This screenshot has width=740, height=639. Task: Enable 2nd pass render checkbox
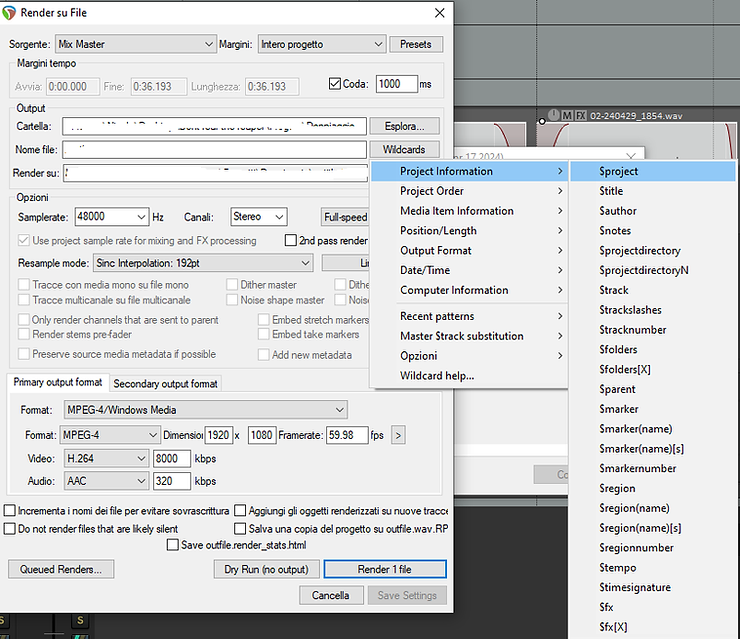(291, 240)
